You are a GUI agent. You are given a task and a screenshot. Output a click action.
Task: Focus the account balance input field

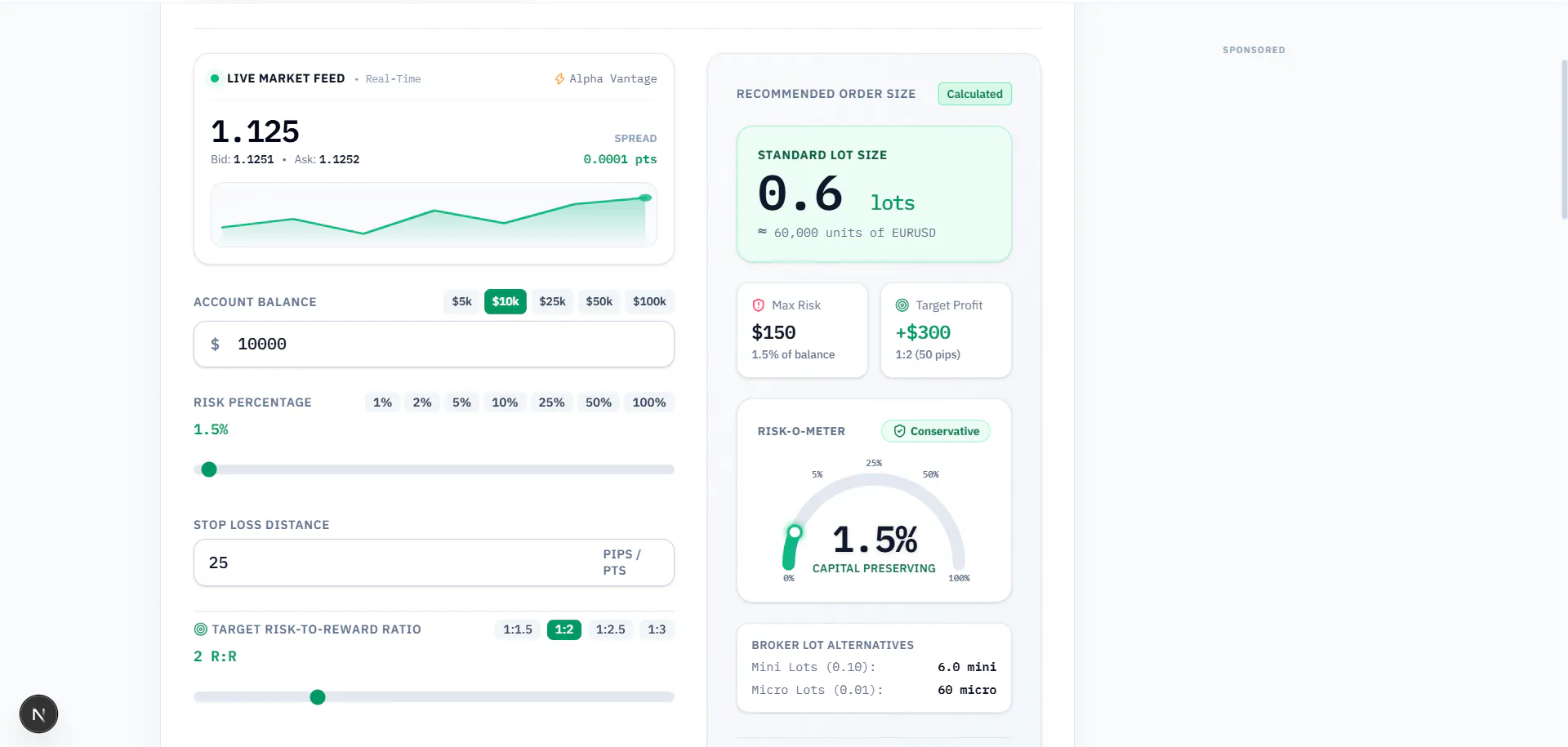(434, 345)
